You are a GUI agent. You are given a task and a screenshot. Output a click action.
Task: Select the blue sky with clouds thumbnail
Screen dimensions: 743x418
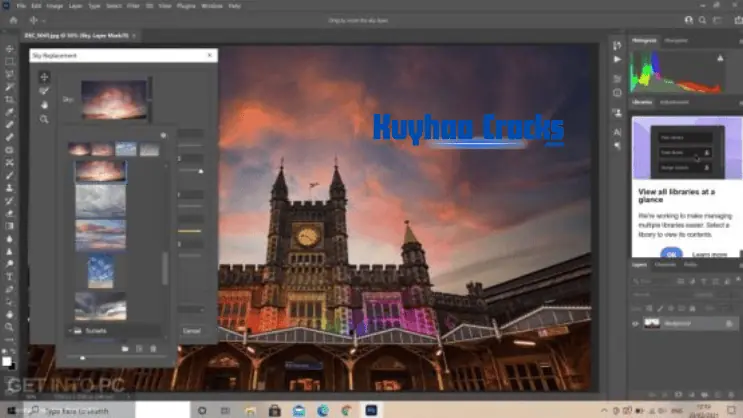pyautogui.click(x=101, y=270)
